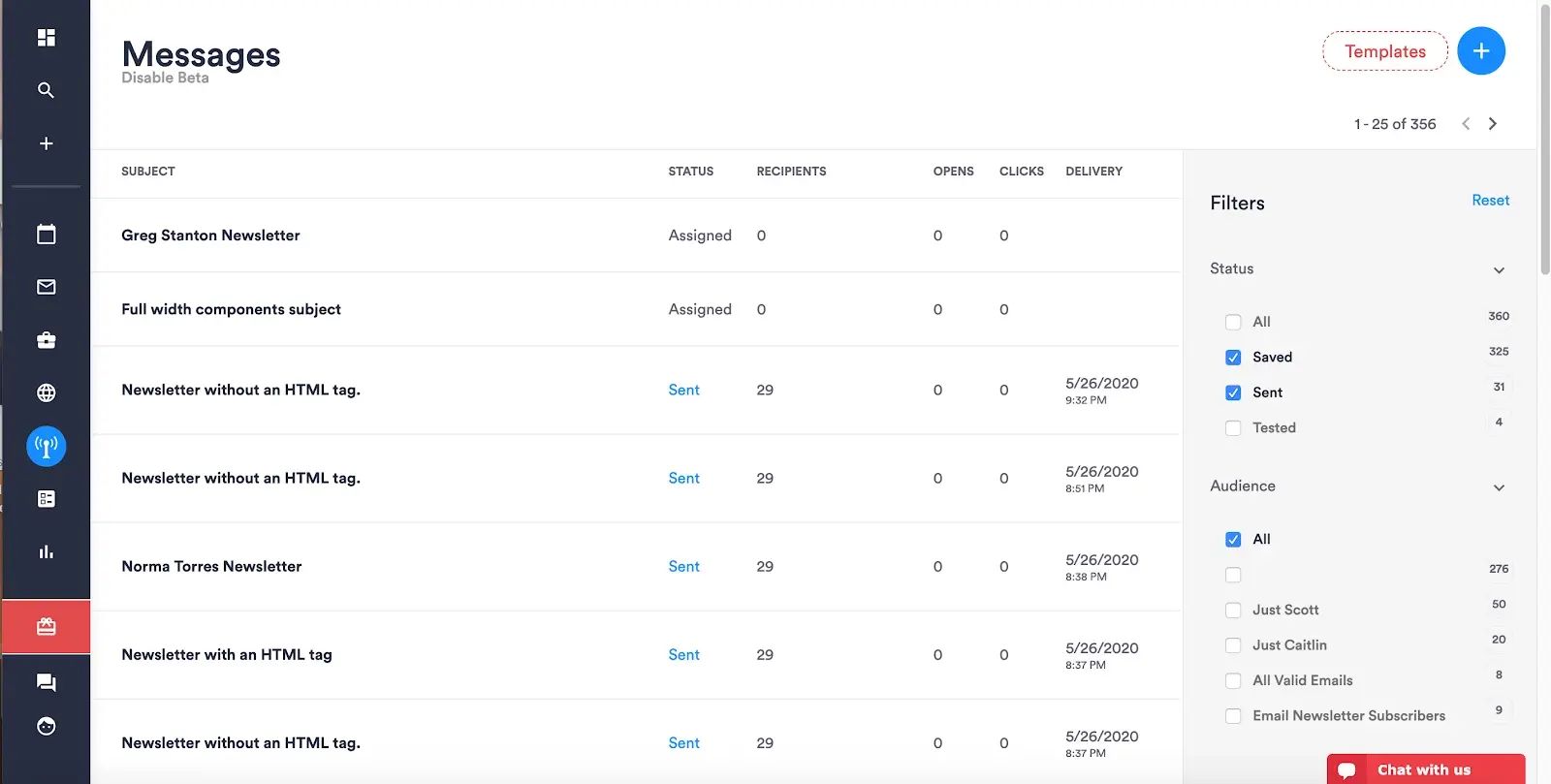Sort by the OPENS column header
Viewport: 1551px width, 784px height.
(953, 172)
